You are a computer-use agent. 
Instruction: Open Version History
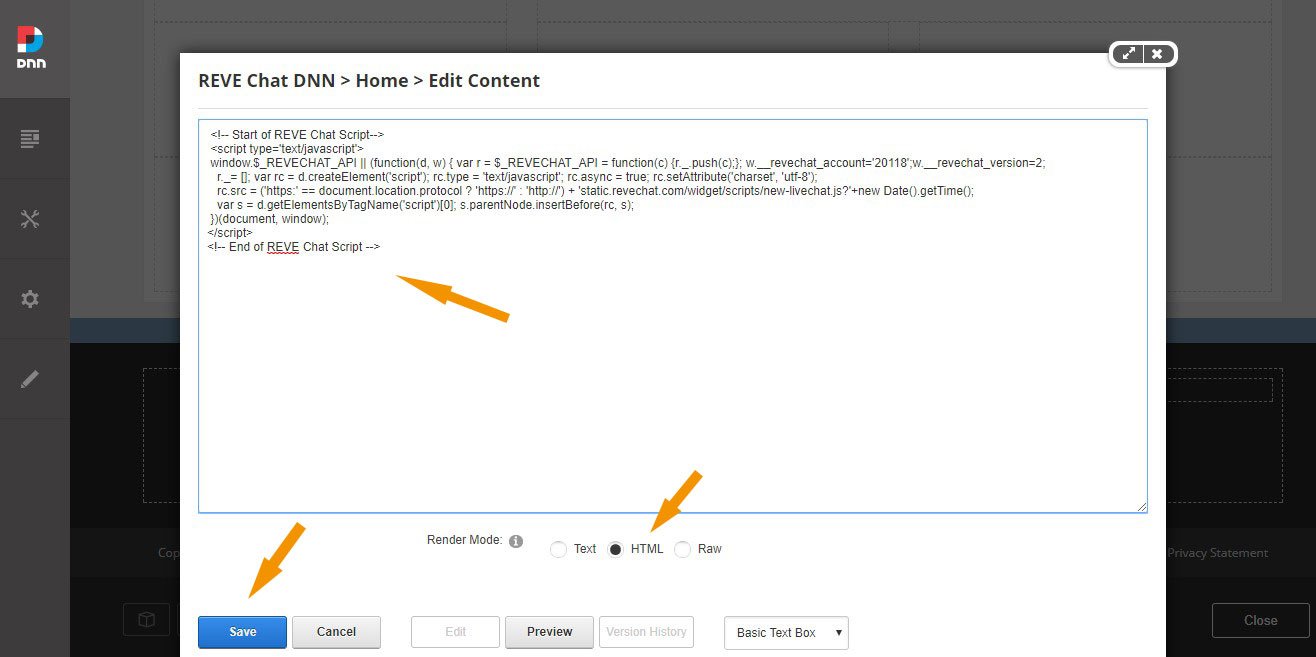click(646, 632)
